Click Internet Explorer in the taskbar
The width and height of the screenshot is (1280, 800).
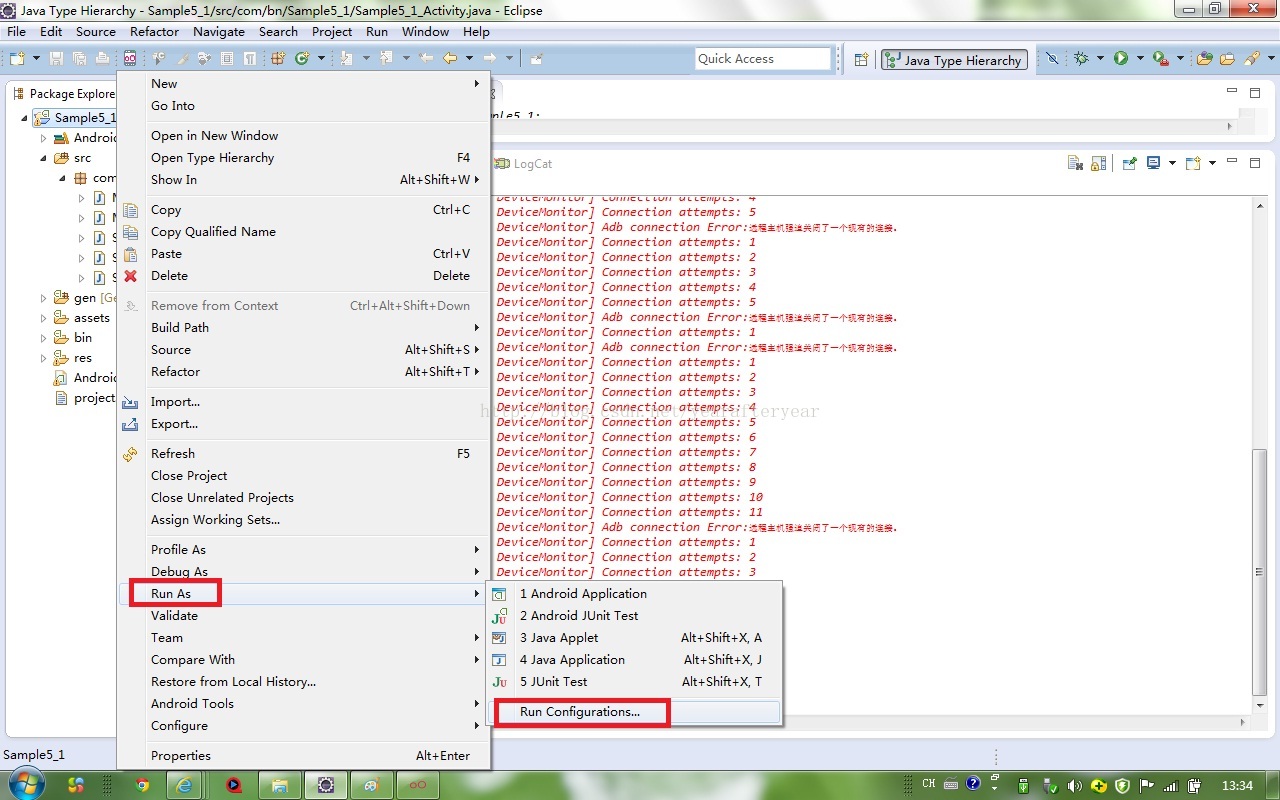coord(185,785)
